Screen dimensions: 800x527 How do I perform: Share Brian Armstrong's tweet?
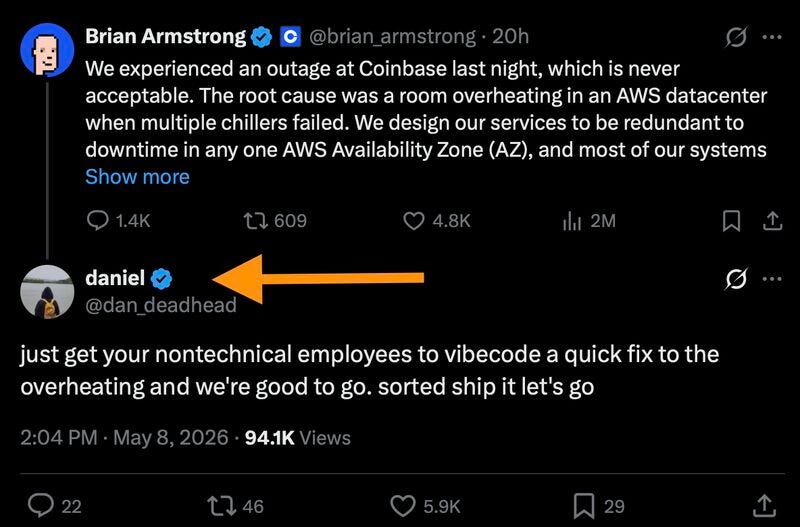772,221
